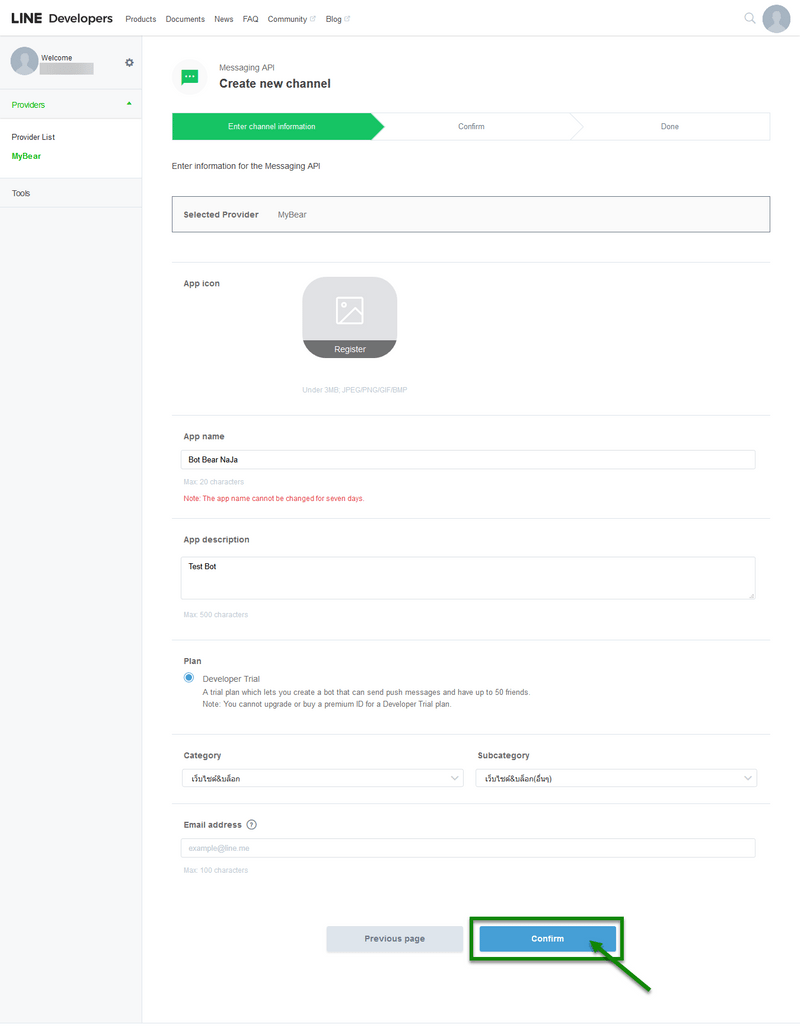The height and width of the screenshot is (1030, 800).
Task: Click the 'Under 3MB' file format hint
Action: pyautogui.click(x=355, y=390)
